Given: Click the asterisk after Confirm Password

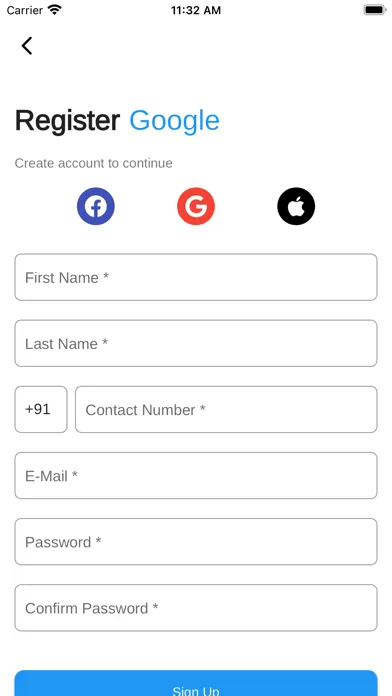Looking at the screenshot, I should point(155,606).
